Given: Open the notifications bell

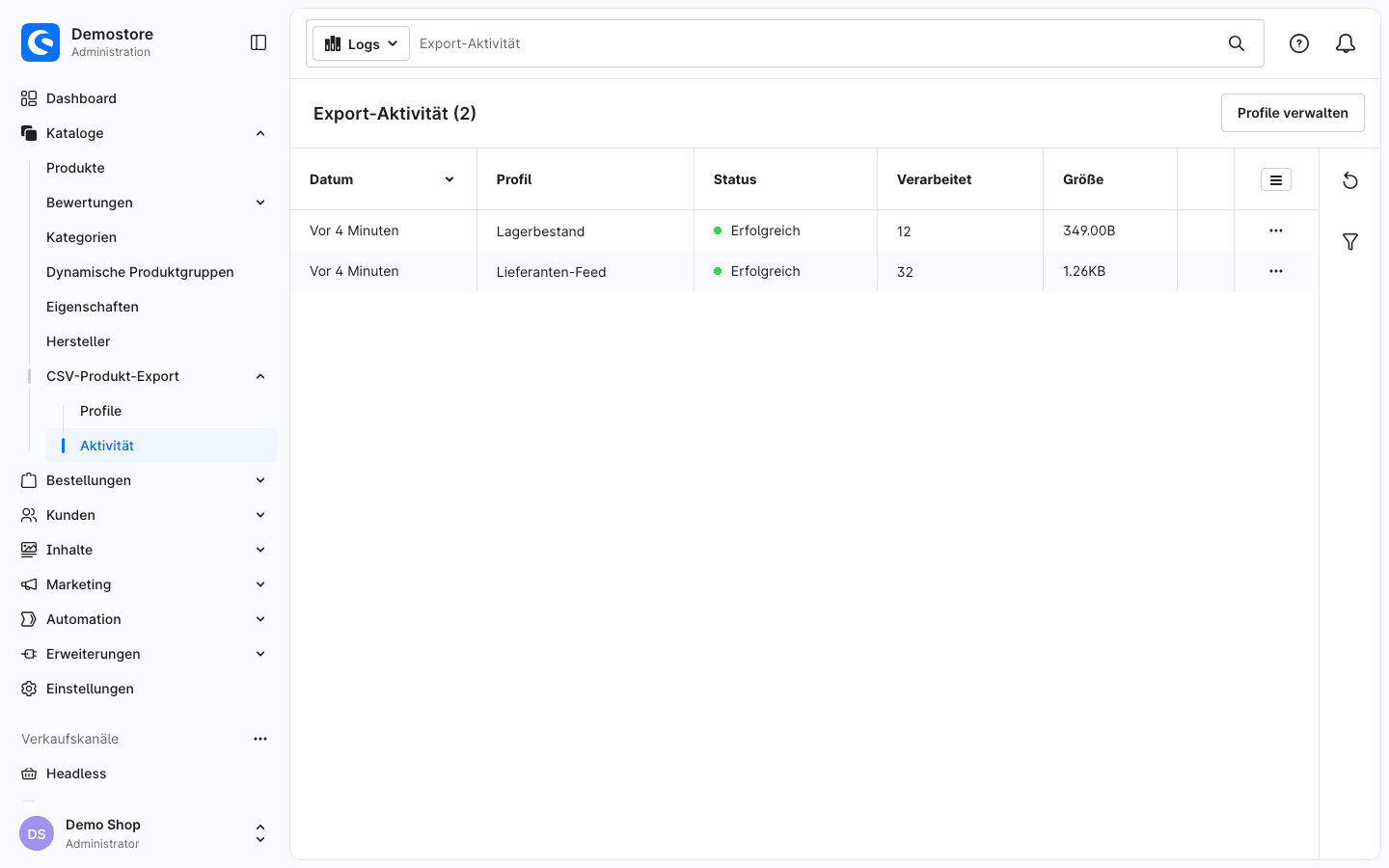Looking at the screenshot, I should [1346, 43].
